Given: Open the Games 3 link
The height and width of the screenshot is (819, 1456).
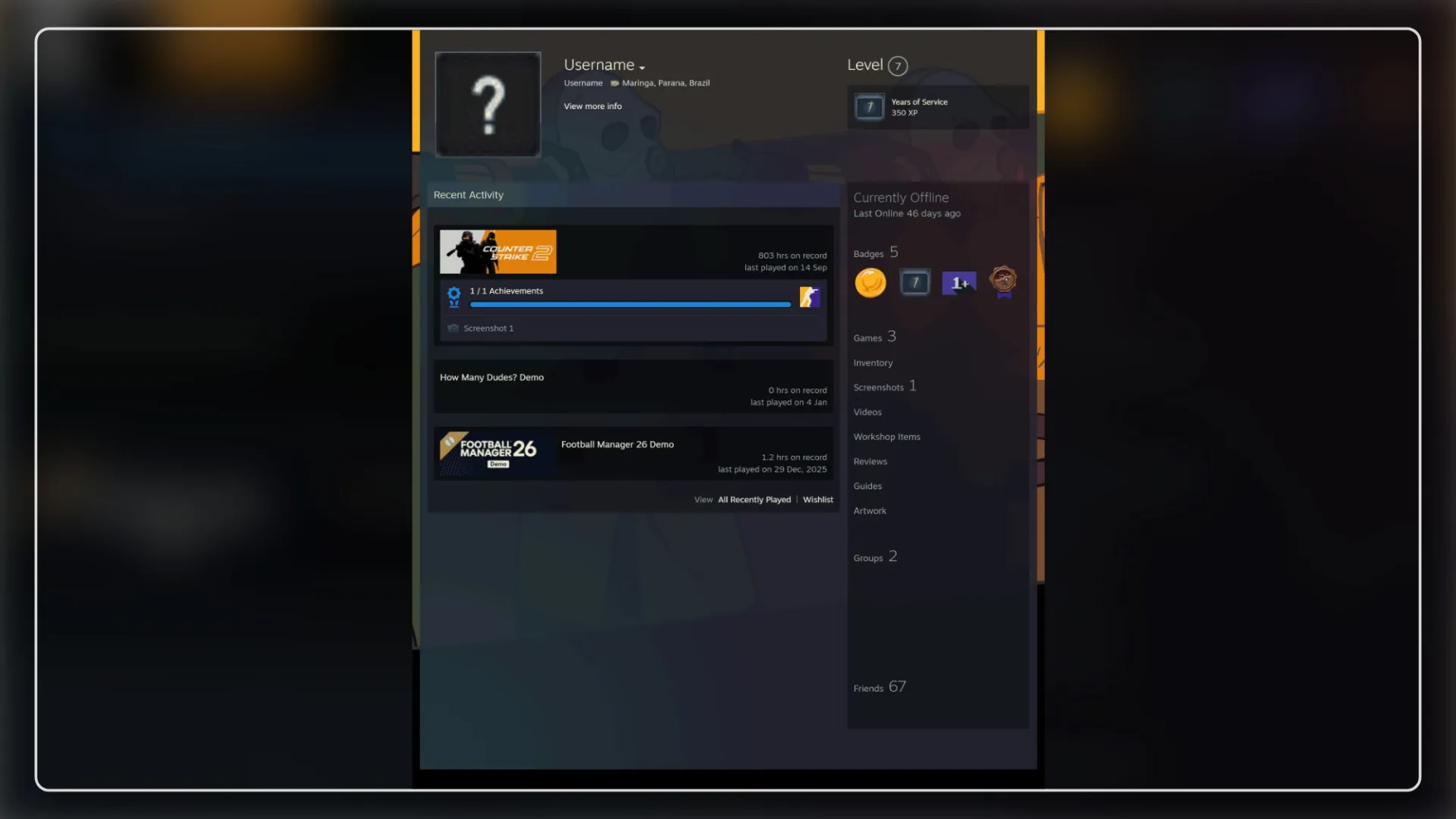Looking at the screenshot, I should click(874, 337).
